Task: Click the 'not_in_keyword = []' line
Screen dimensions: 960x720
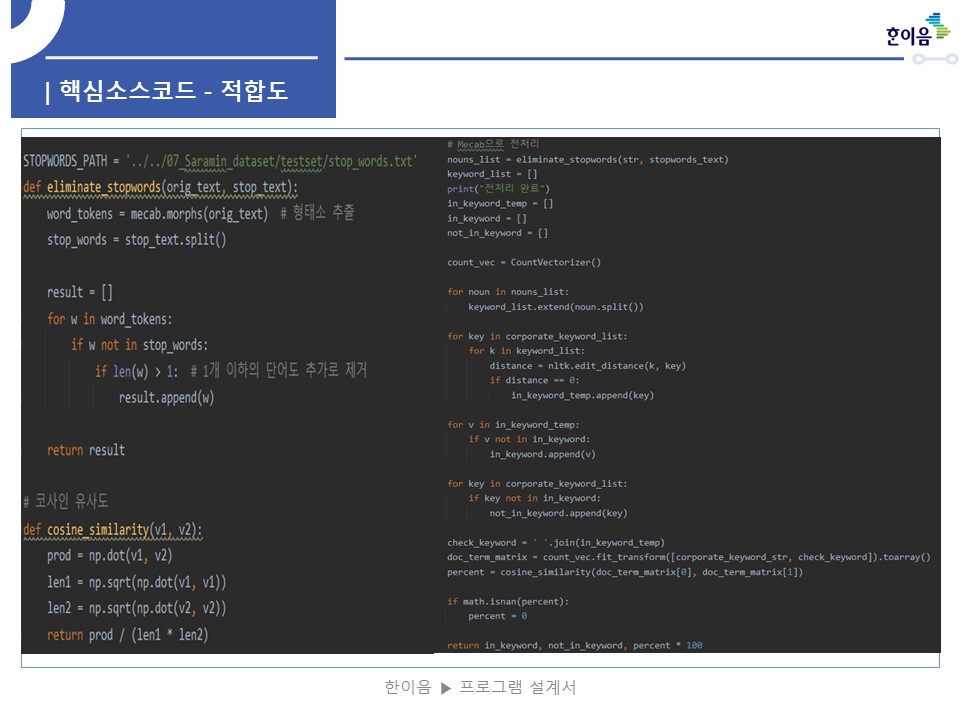Action: pos(497,233)
